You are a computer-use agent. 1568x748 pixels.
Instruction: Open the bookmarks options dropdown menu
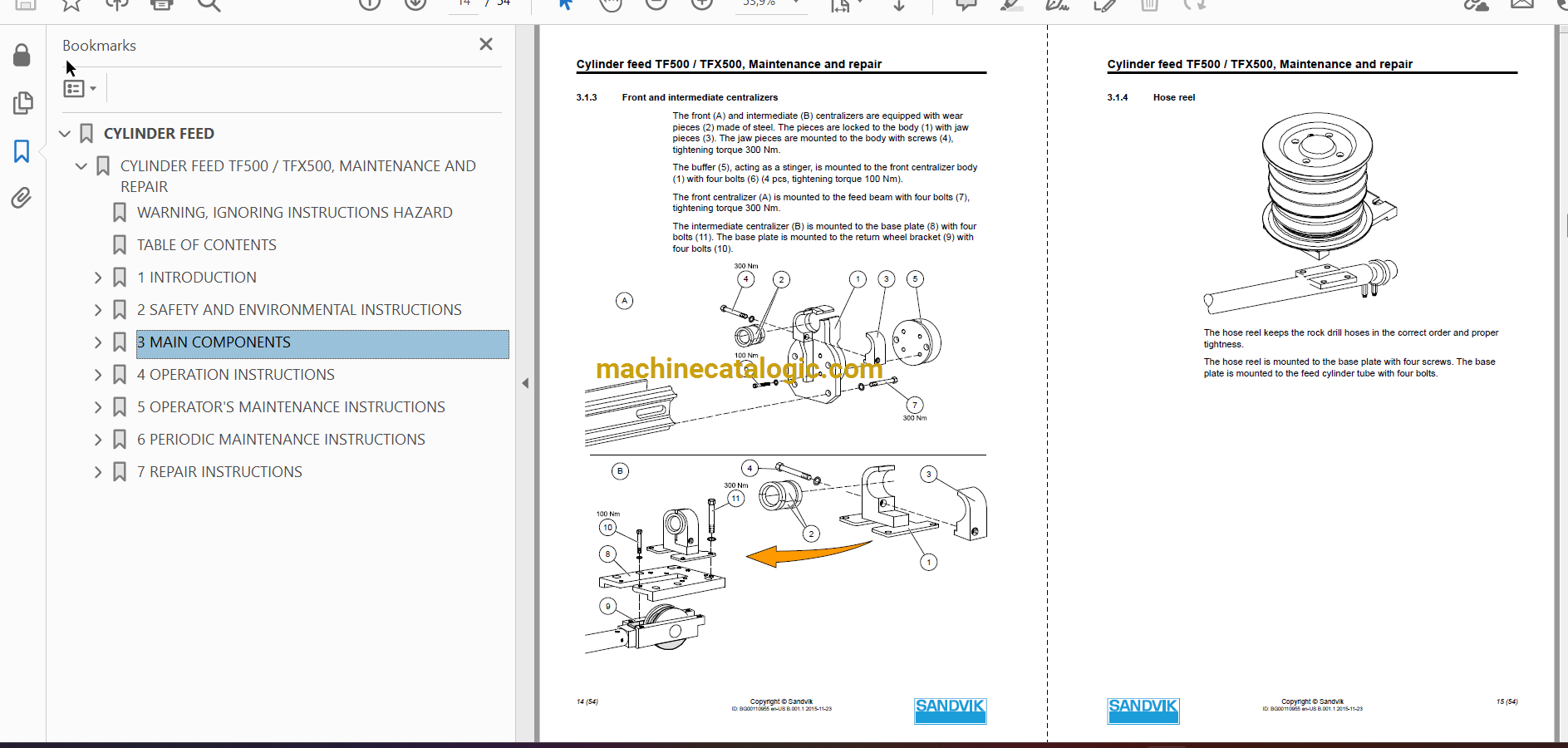81,88
